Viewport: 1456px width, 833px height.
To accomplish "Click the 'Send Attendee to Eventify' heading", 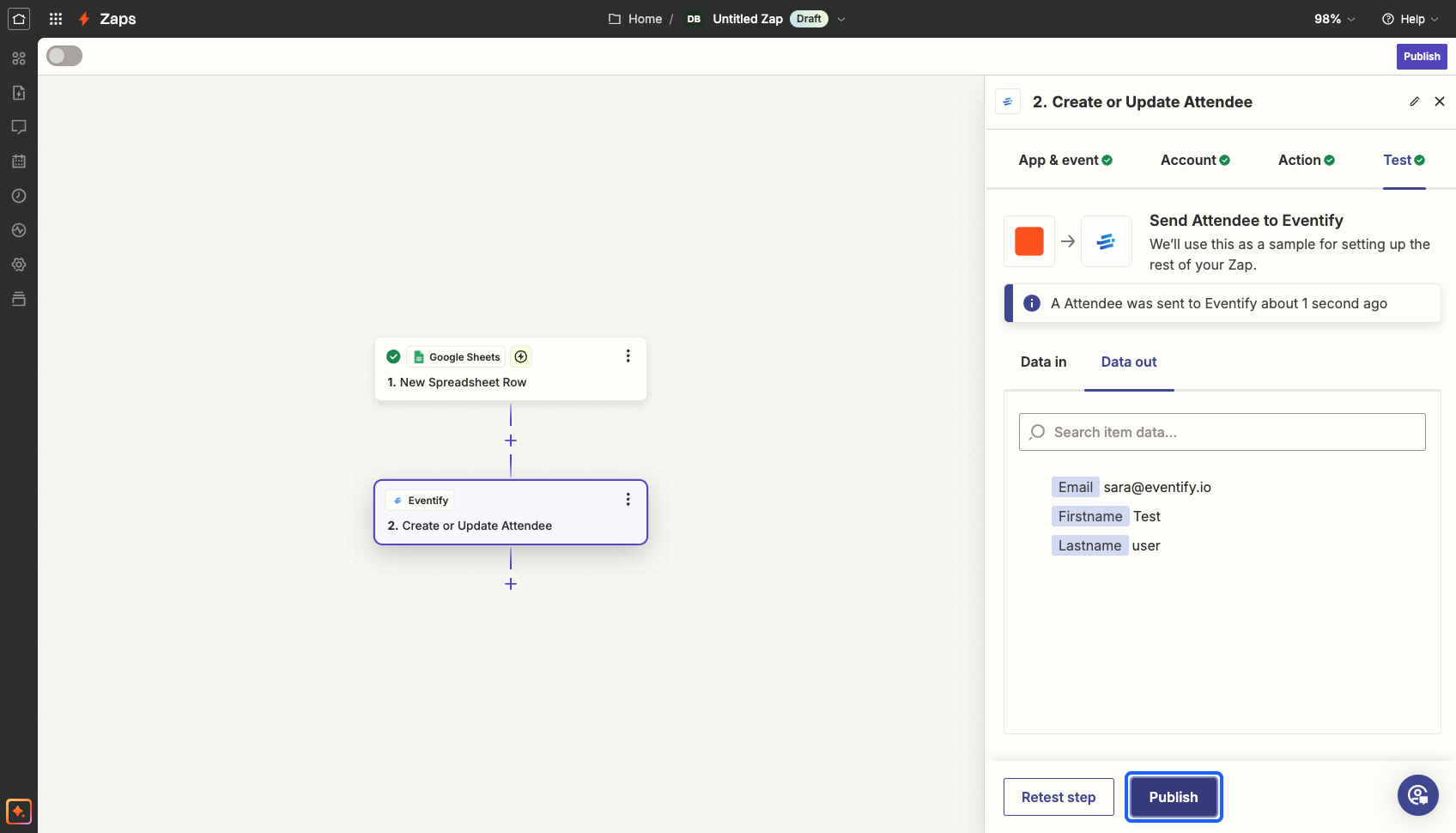I will (1247, 221).
